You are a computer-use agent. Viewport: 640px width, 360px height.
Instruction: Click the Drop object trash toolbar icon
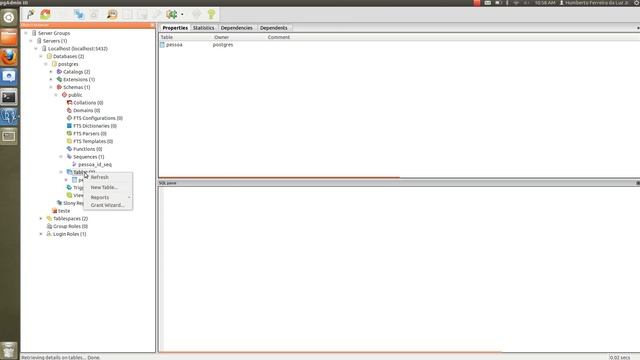(x=94, y=14)
